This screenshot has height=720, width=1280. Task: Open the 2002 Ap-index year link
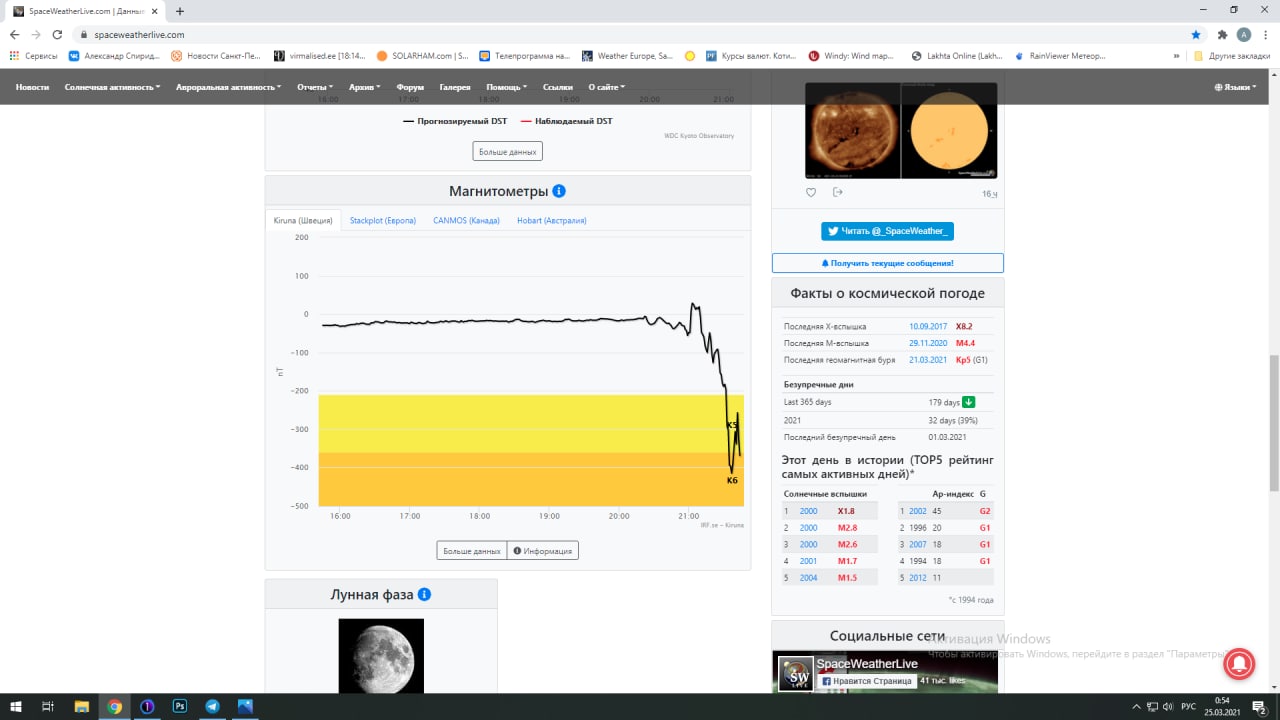pyautogui.click(x=918, y=511)
